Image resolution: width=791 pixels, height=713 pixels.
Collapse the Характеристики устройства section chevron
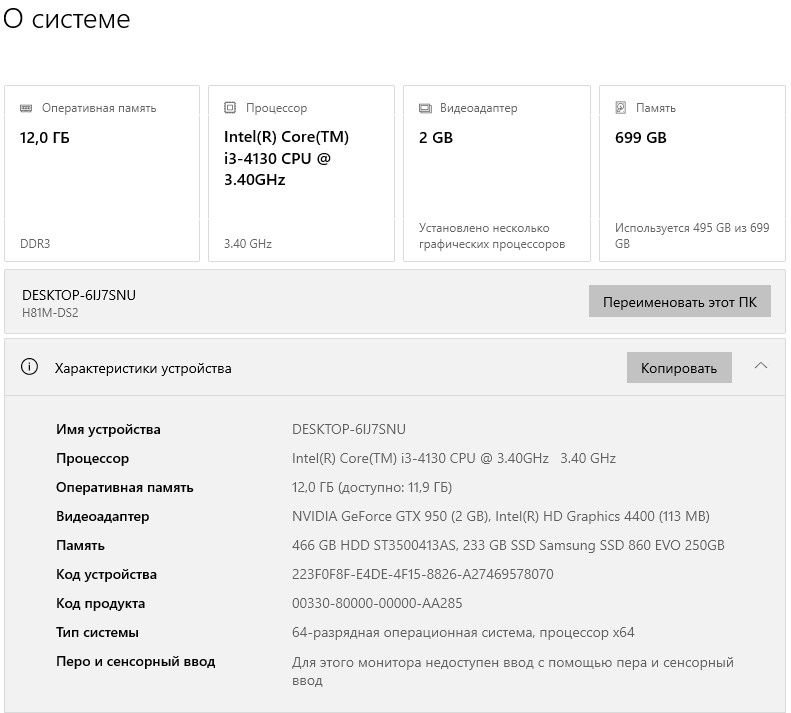tap(761, 366)
